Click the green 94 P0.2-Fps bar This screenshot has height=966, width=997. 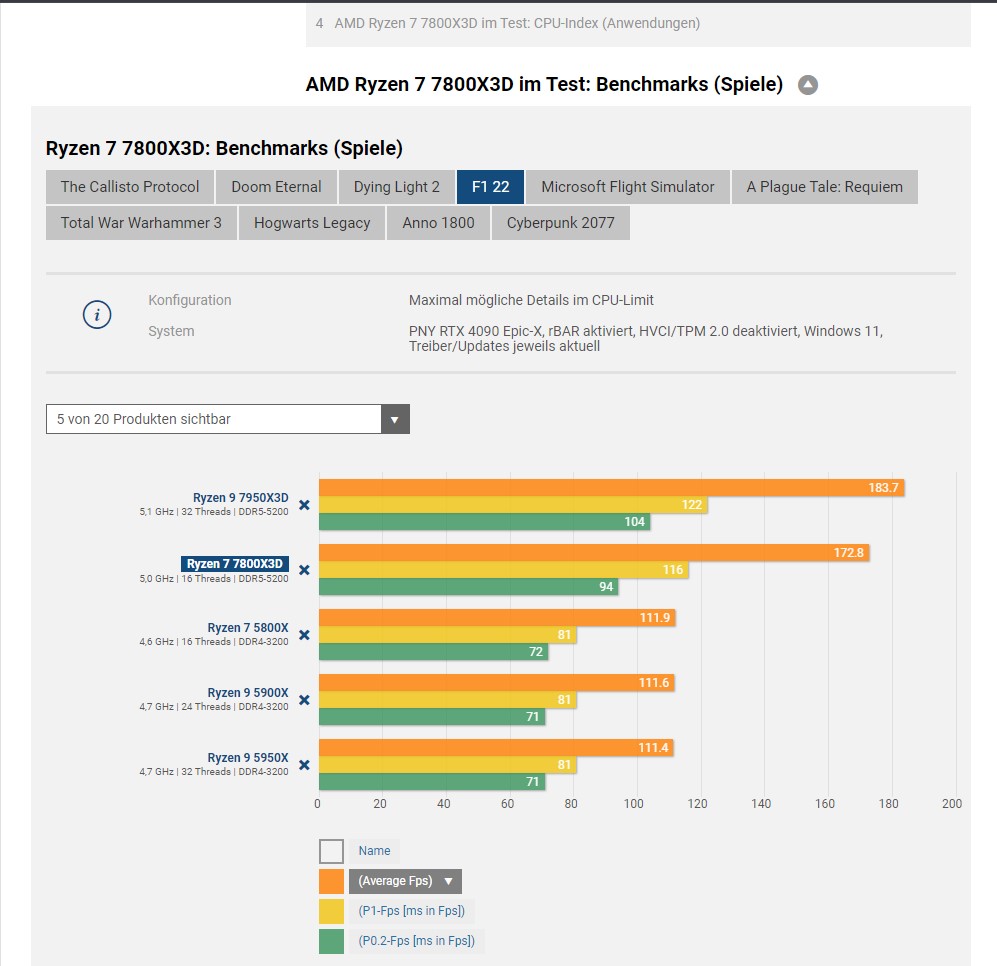(469, 586)
